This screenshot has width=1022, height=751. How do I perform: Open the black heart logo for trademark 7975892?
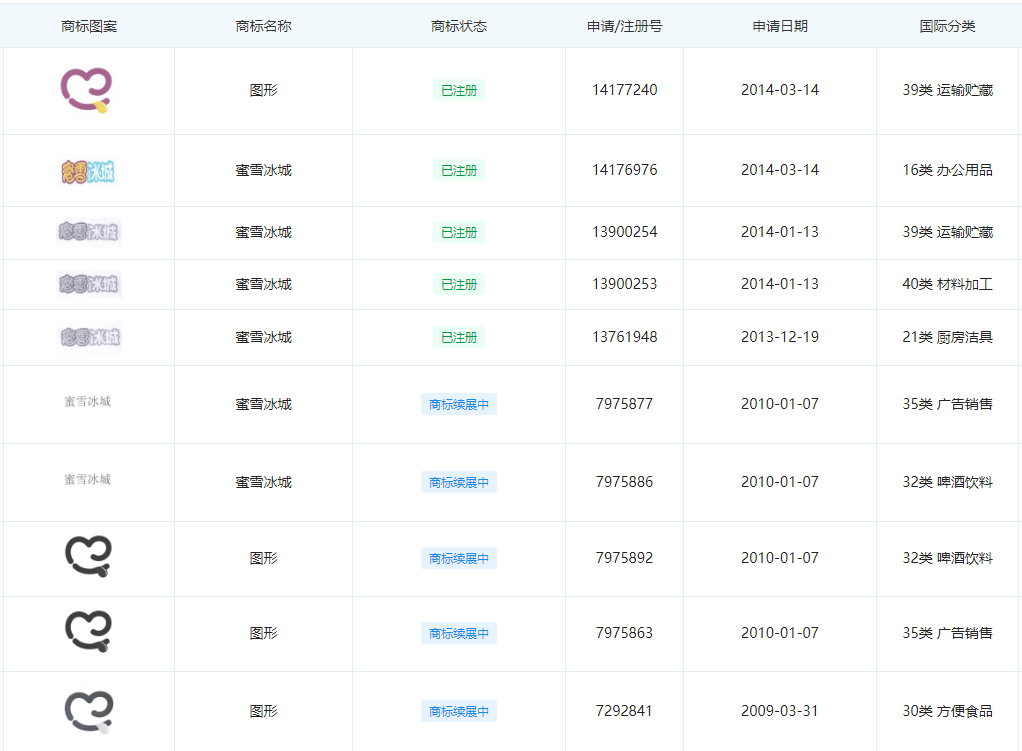pos(88,557)
